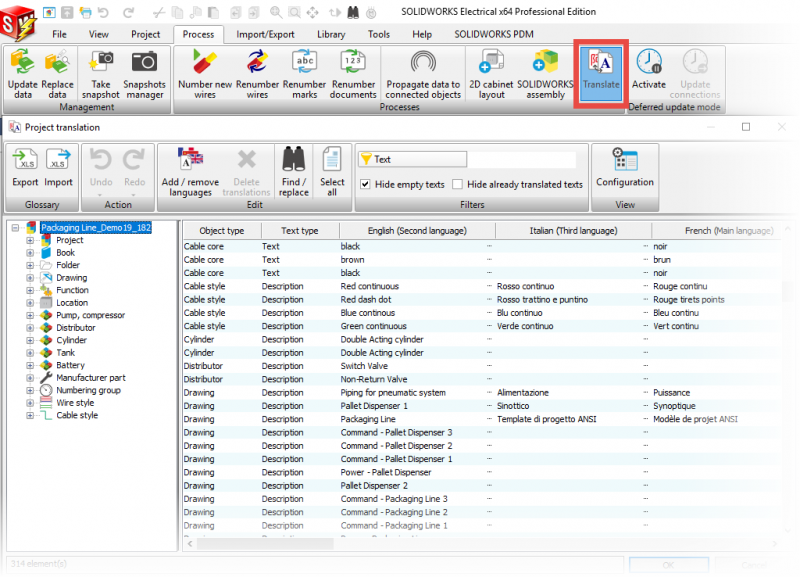The image size is (800, 577).
Task: Expand the Cable style node
Action: pos(30,415)
